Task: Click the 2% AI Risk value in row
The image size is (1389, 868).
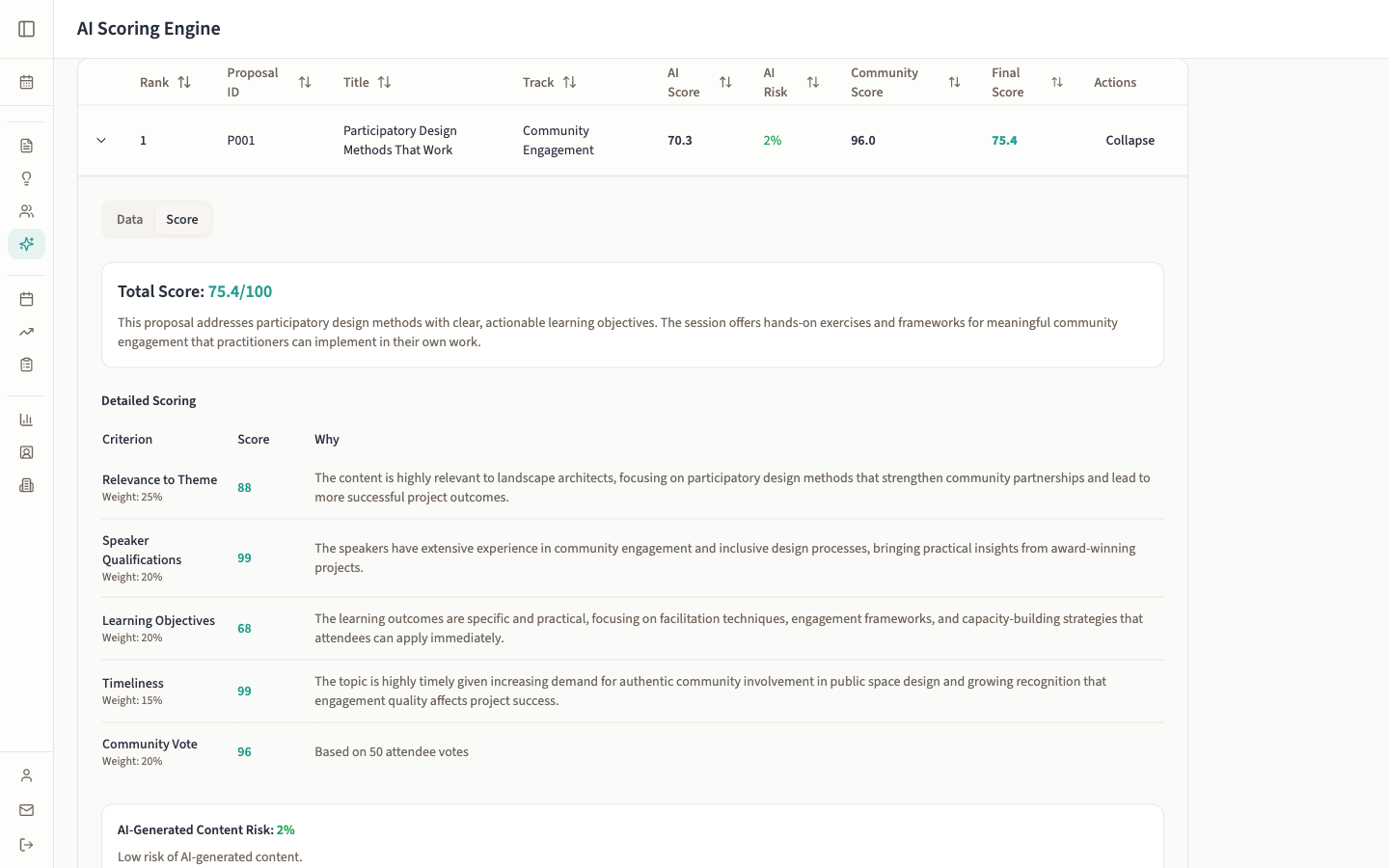Action: point(773,141)
